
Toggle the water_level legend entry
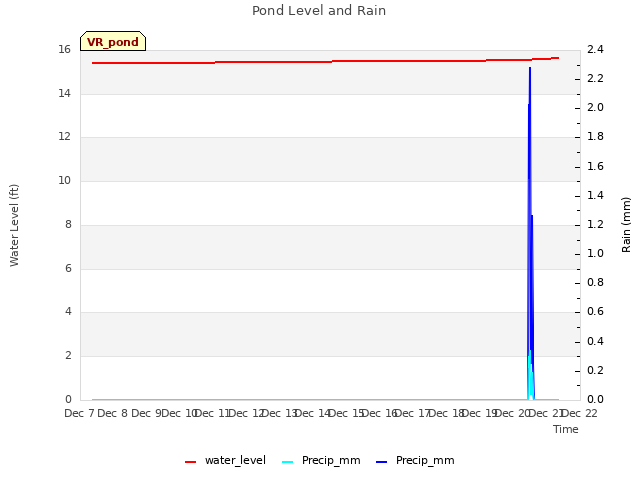225,461
